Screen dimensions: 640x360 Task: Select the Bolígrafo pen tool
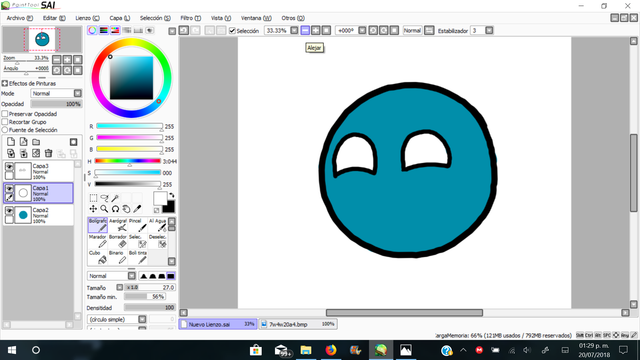(x=98, y=225)
